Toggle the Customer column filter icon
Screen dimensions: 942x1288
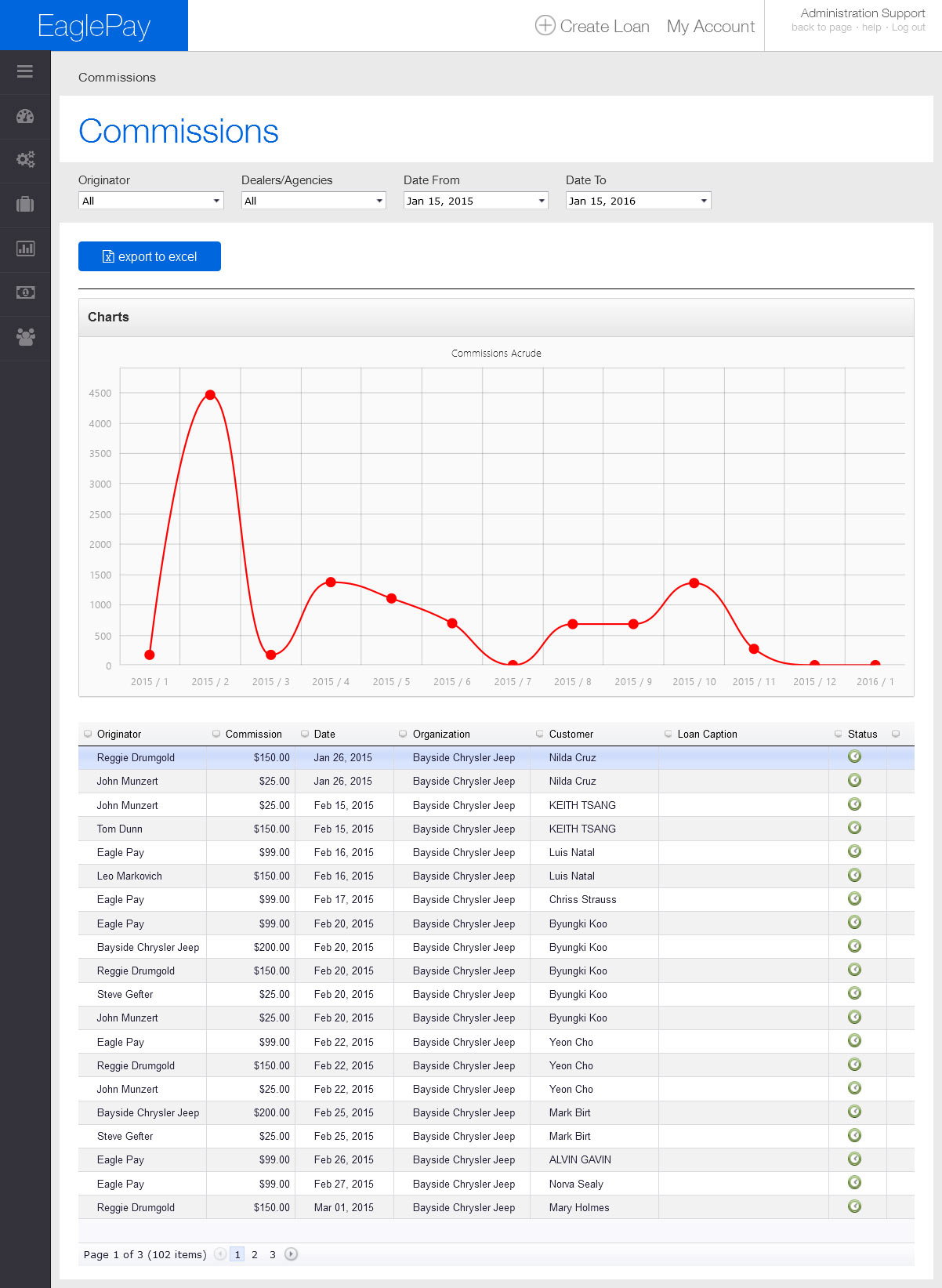539,734
